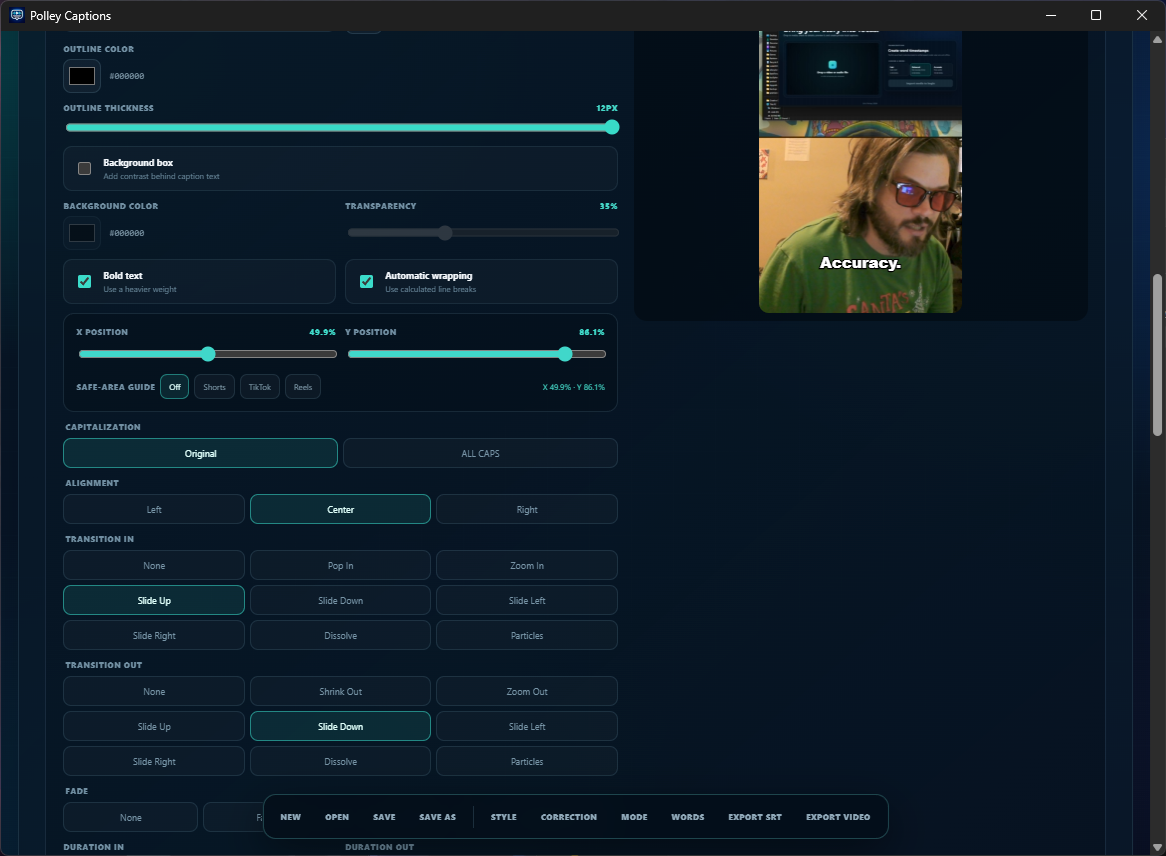This screenshot has height=856, width=1166.
Task: Click the outline color hex value
Action: 127,76
